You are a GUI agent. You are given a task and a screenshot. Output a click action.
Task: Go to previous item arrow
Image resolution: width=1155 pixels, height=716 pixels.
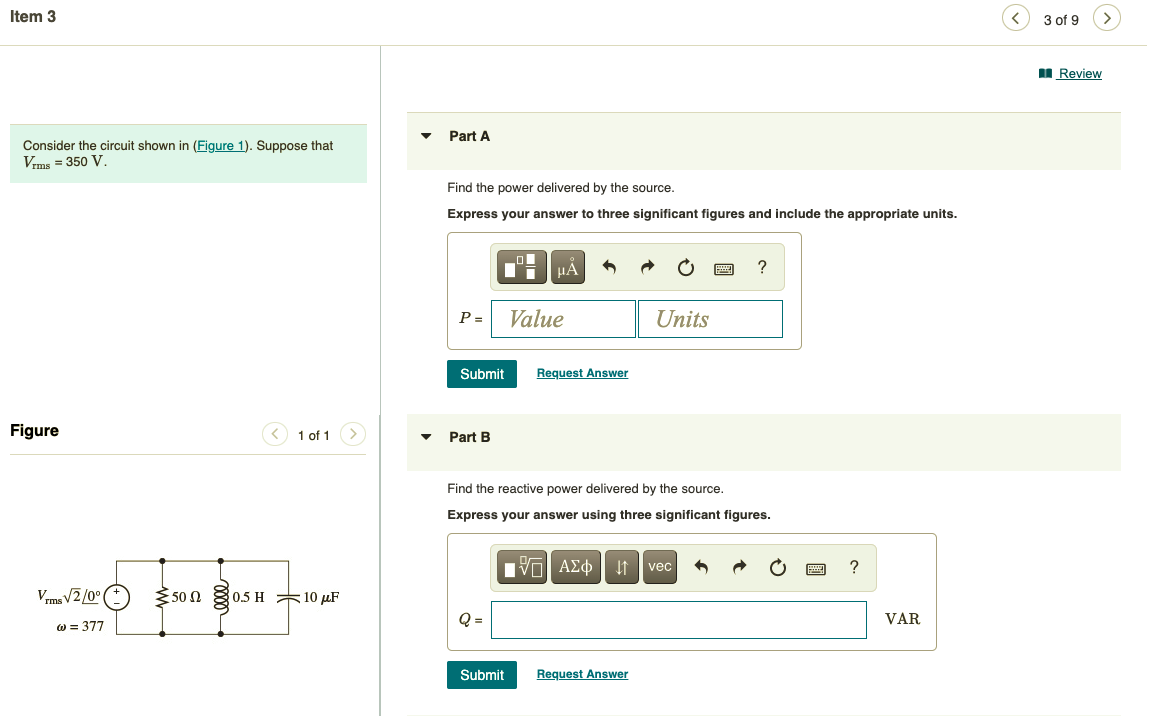tap(1015, 18)
